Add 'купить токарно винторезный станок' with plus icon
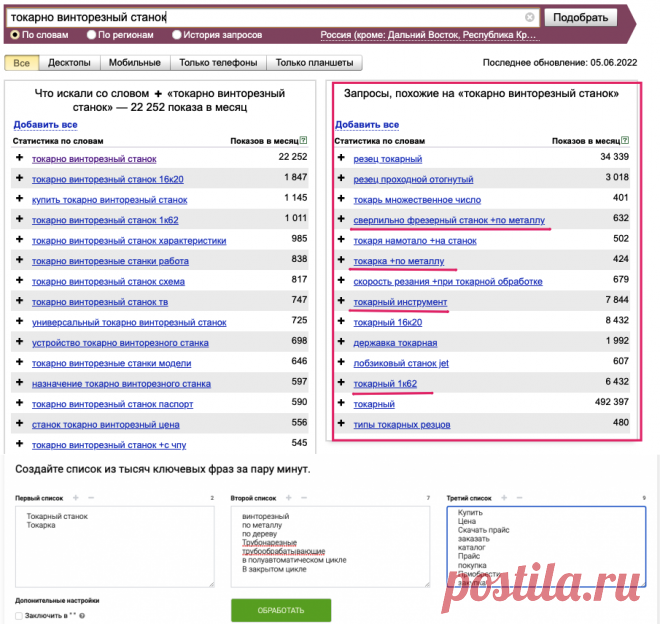Viewport: 660px width, 624px height. tap(19, 198)
